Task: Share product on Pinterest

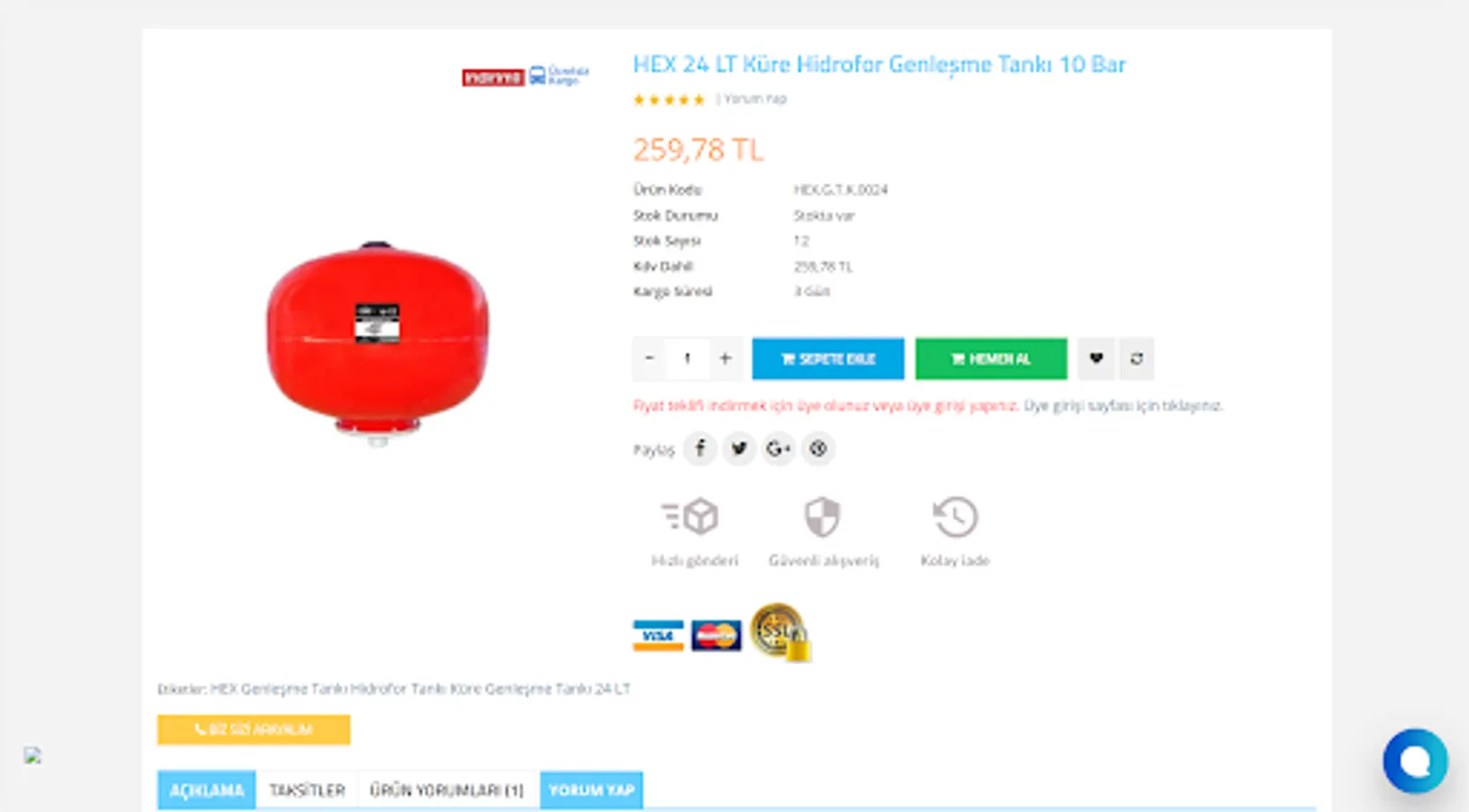Action: 818,448
